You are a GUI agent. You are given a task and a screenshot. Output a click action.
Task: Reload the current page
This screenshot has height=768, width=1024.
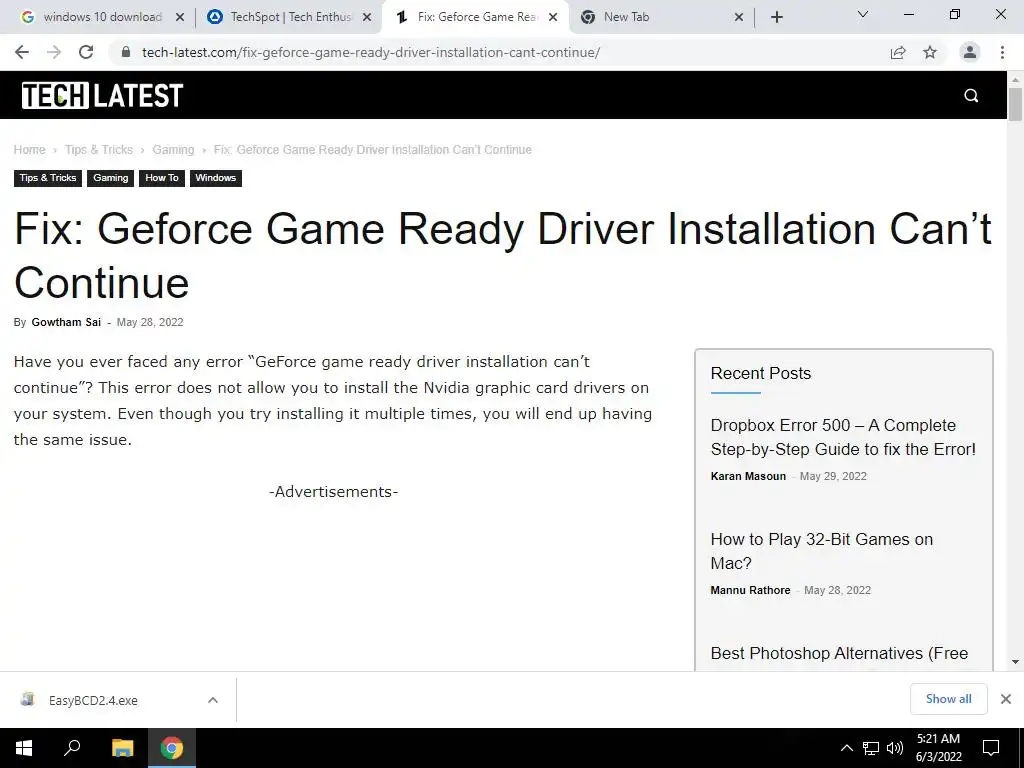coord(86,52)
